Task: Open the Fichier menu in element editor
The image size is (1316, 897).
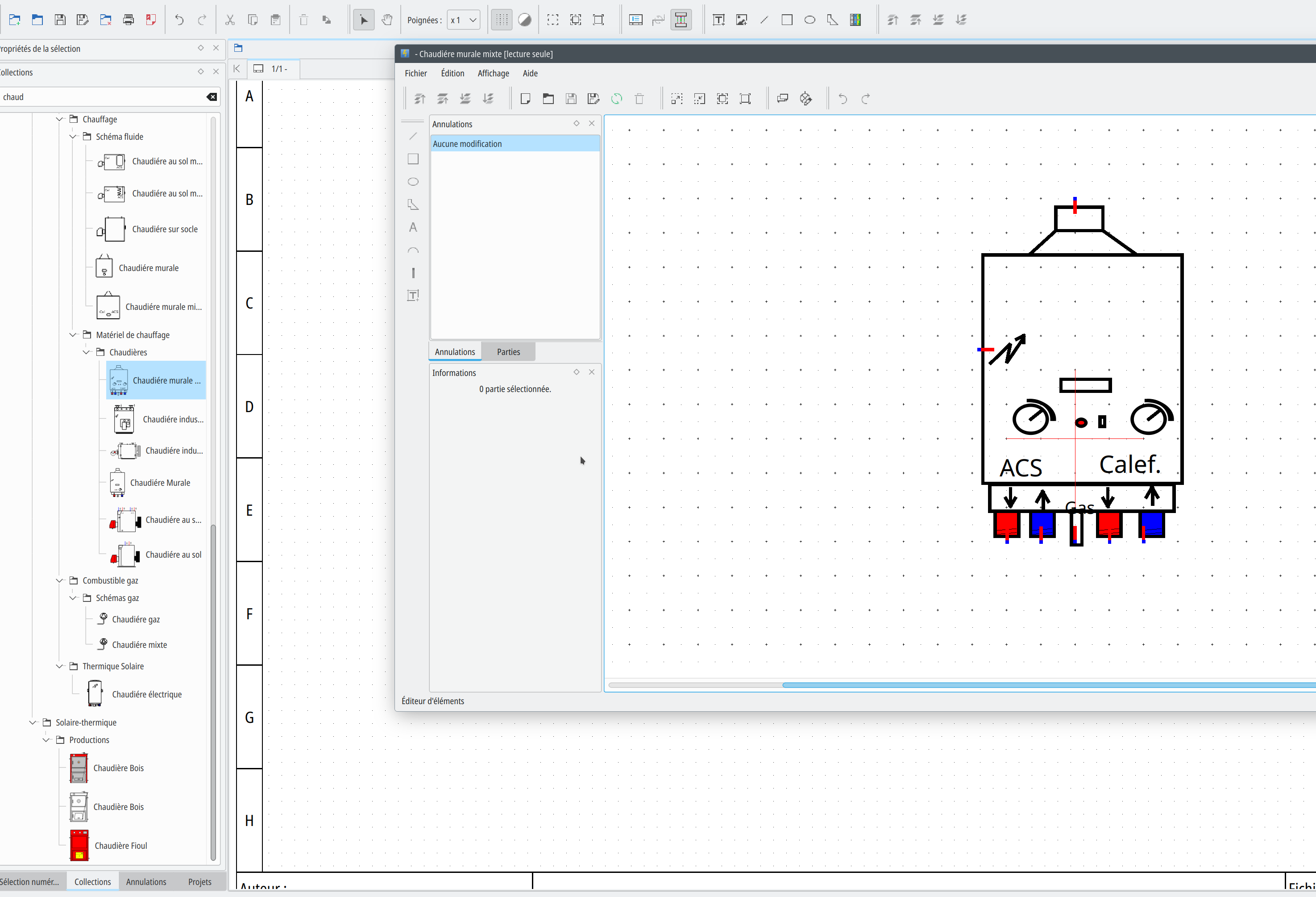Action: pyautogui.click(x=415, y=73)
